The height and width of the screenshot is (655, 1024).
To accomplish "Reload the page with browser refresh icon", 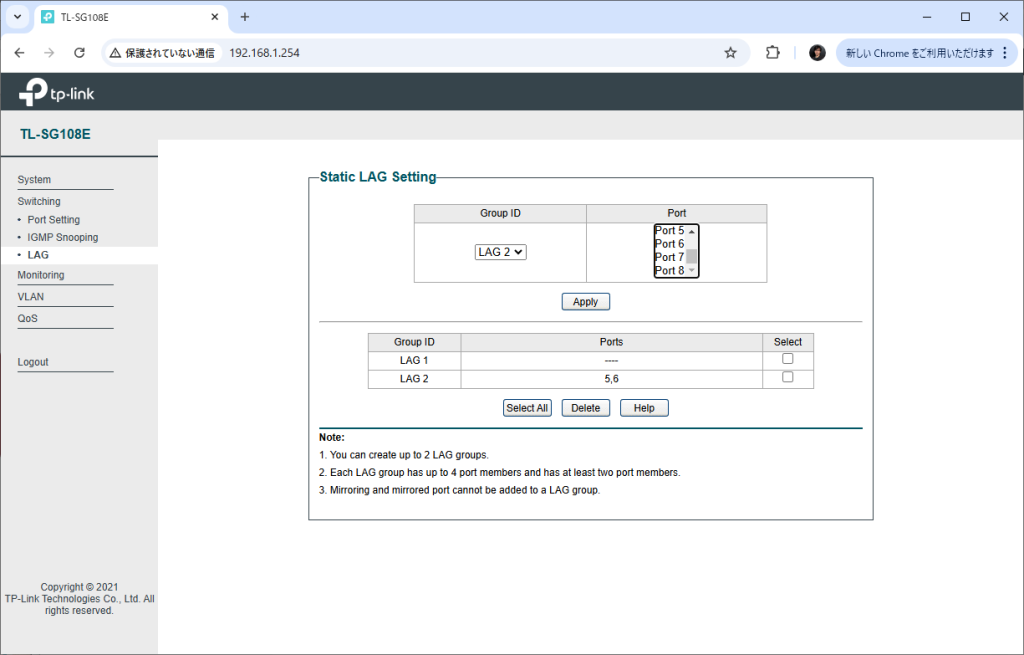I will click(x=80, y=53).
